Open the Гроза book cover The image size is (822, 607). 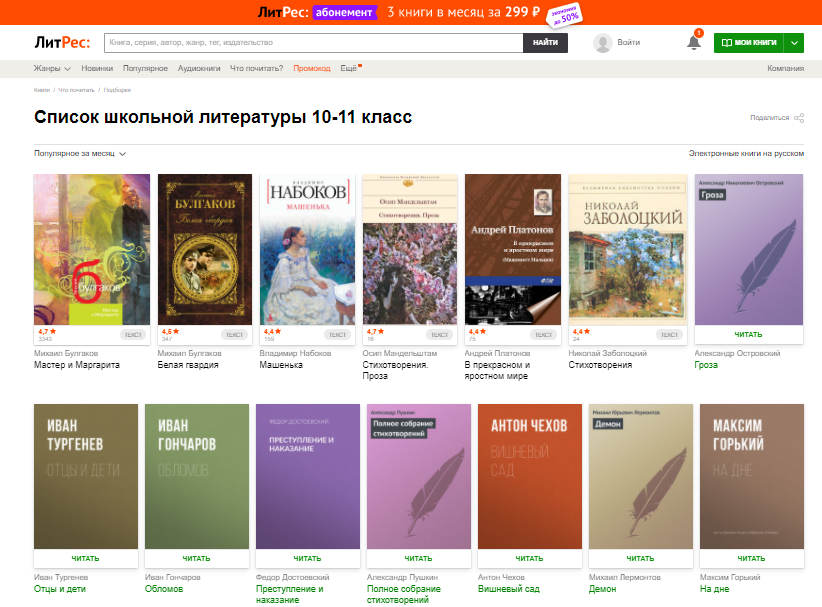pos(749,250)
